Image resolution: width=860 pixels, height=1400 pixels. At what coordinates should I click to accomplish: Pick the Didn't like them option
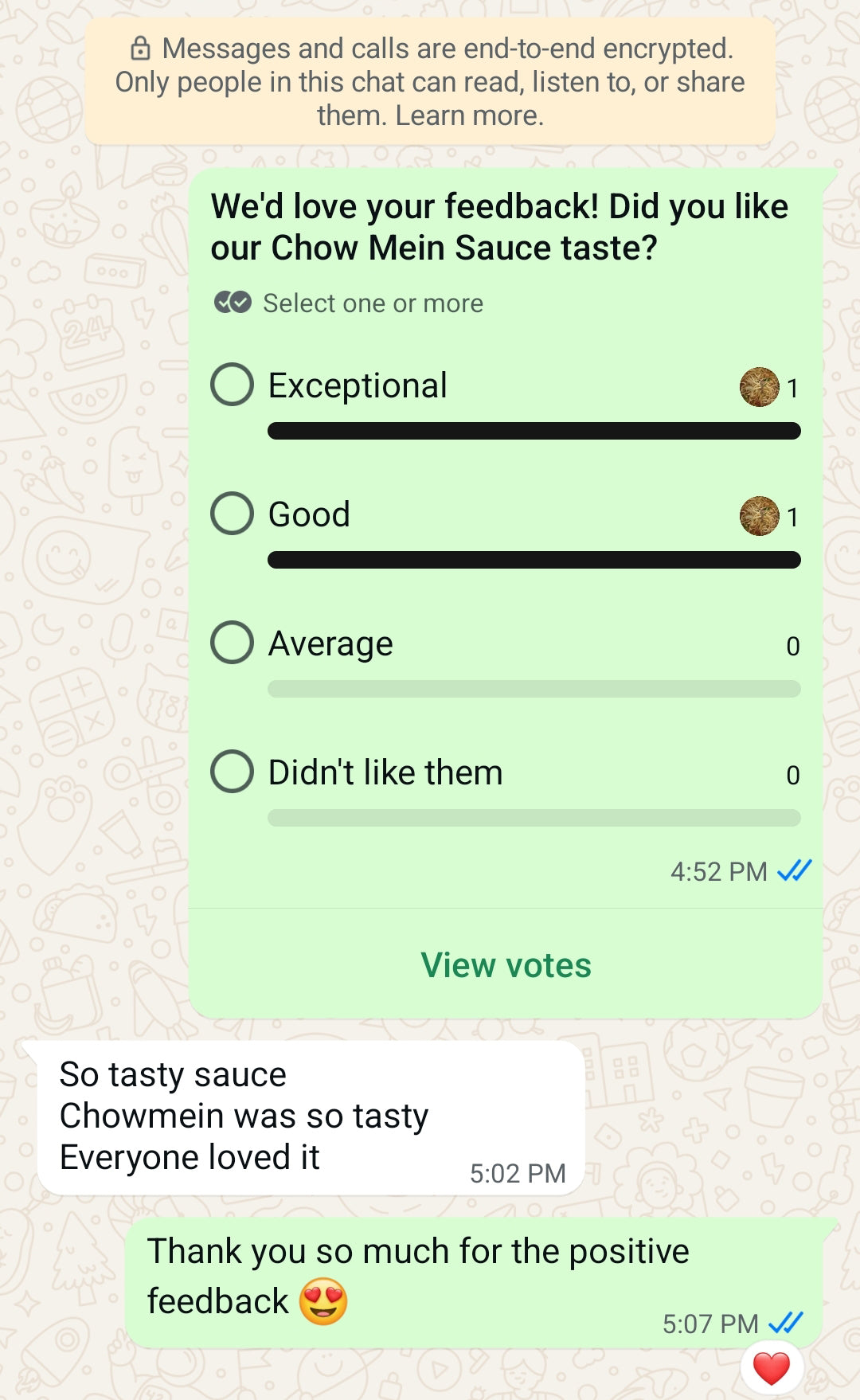click(x=233, y=772)
